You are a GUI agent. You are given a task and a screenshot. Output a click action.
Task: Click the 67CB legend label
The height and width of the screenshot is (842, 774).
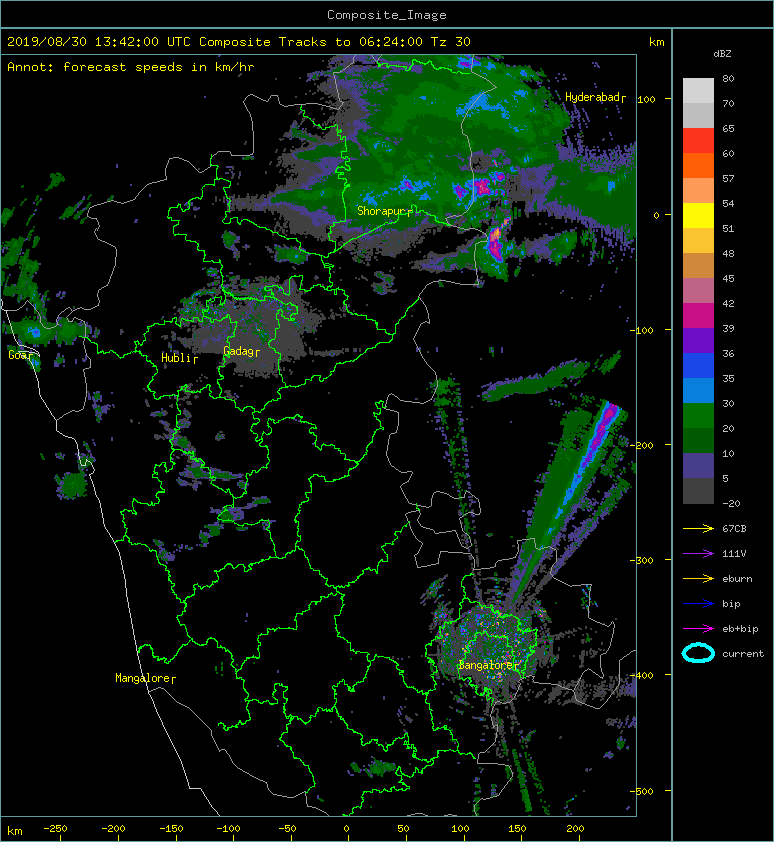(734, 528)
